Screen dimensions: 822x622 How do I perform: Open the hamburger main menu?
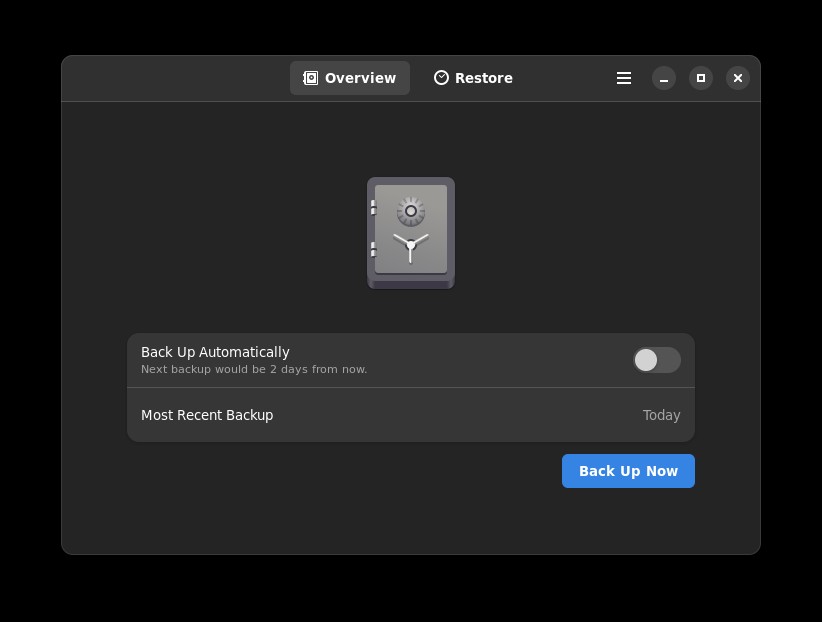tap(624, 78)
